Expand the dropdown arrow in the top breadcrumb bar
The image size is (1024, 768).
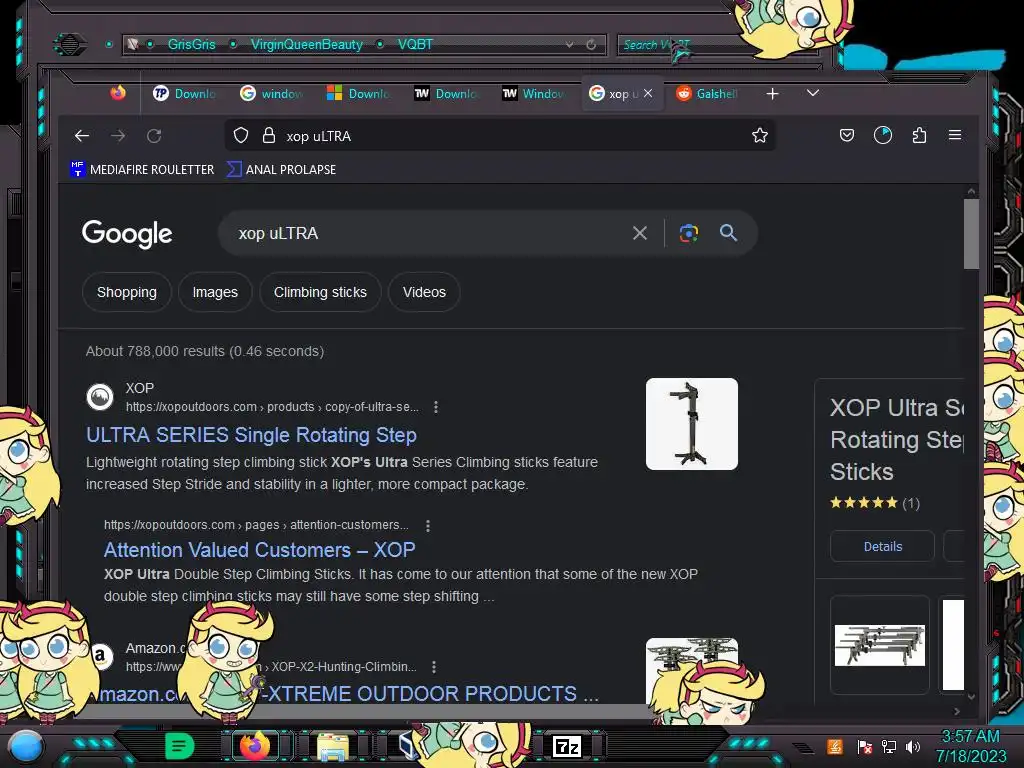[569, 44]
